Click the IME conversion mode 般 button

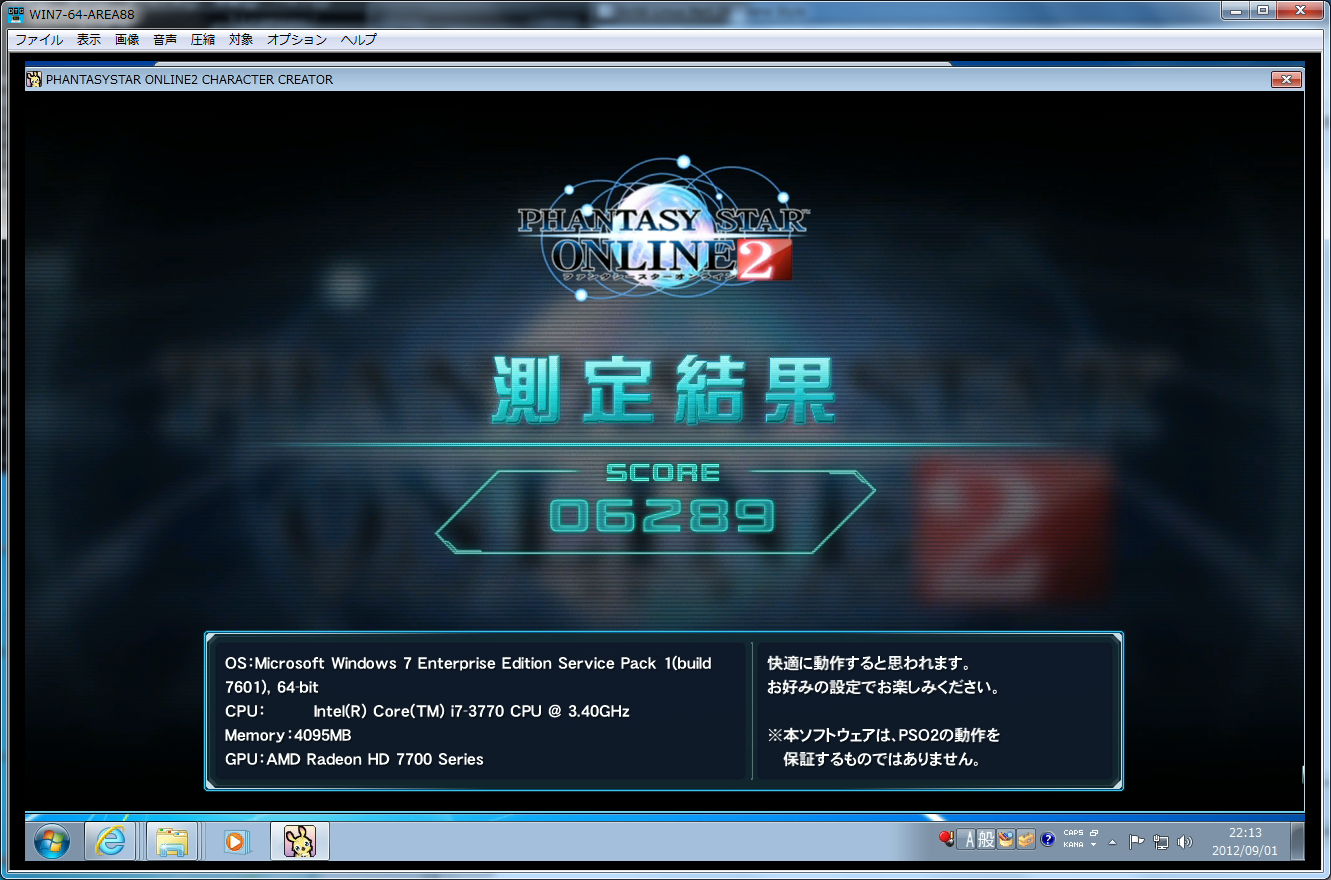(x=986, y=840)
